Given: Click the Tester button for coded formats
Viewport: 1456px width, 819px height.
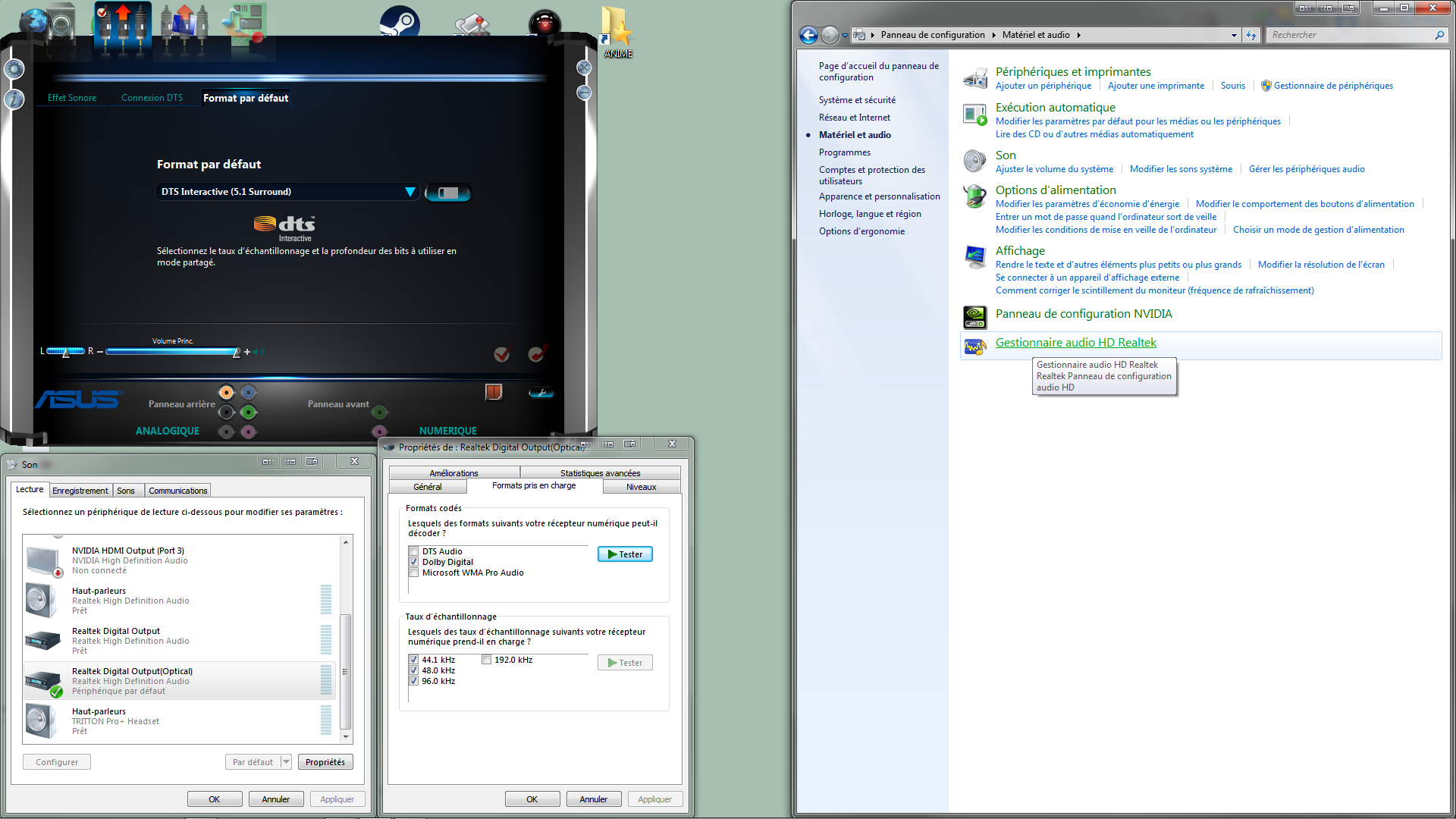Looking at the screenshot, I should 625,554.
